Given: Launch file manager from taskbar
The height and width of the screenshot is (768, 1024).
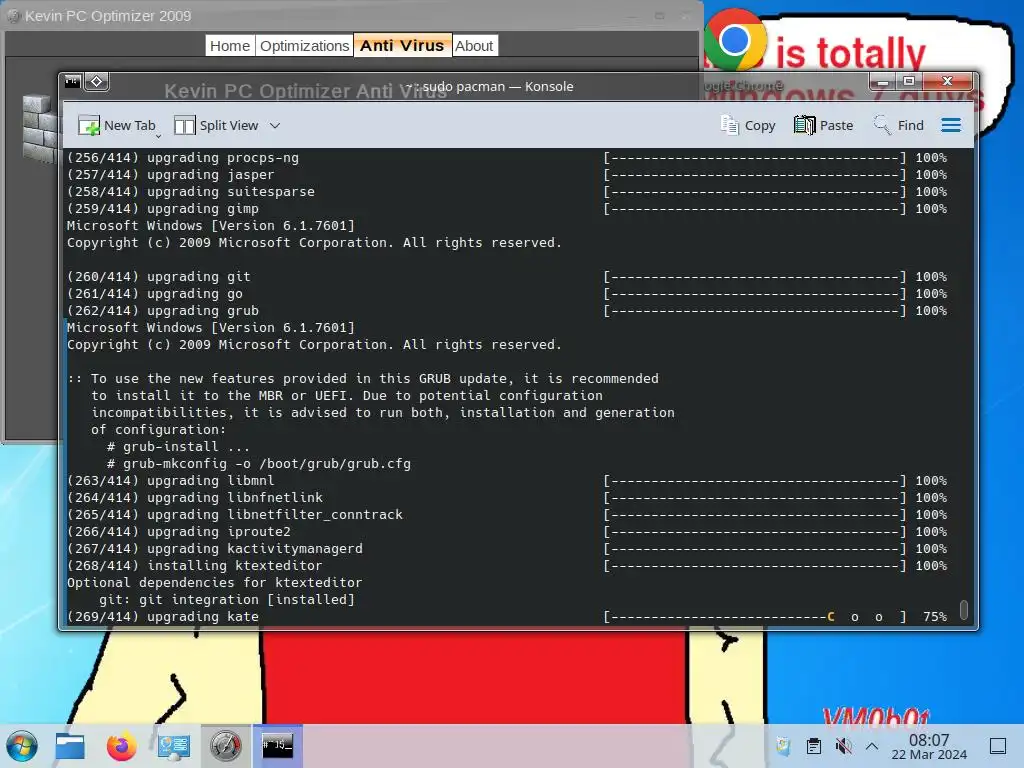Looking at the screenshot, I should click(x=70, y=746).
